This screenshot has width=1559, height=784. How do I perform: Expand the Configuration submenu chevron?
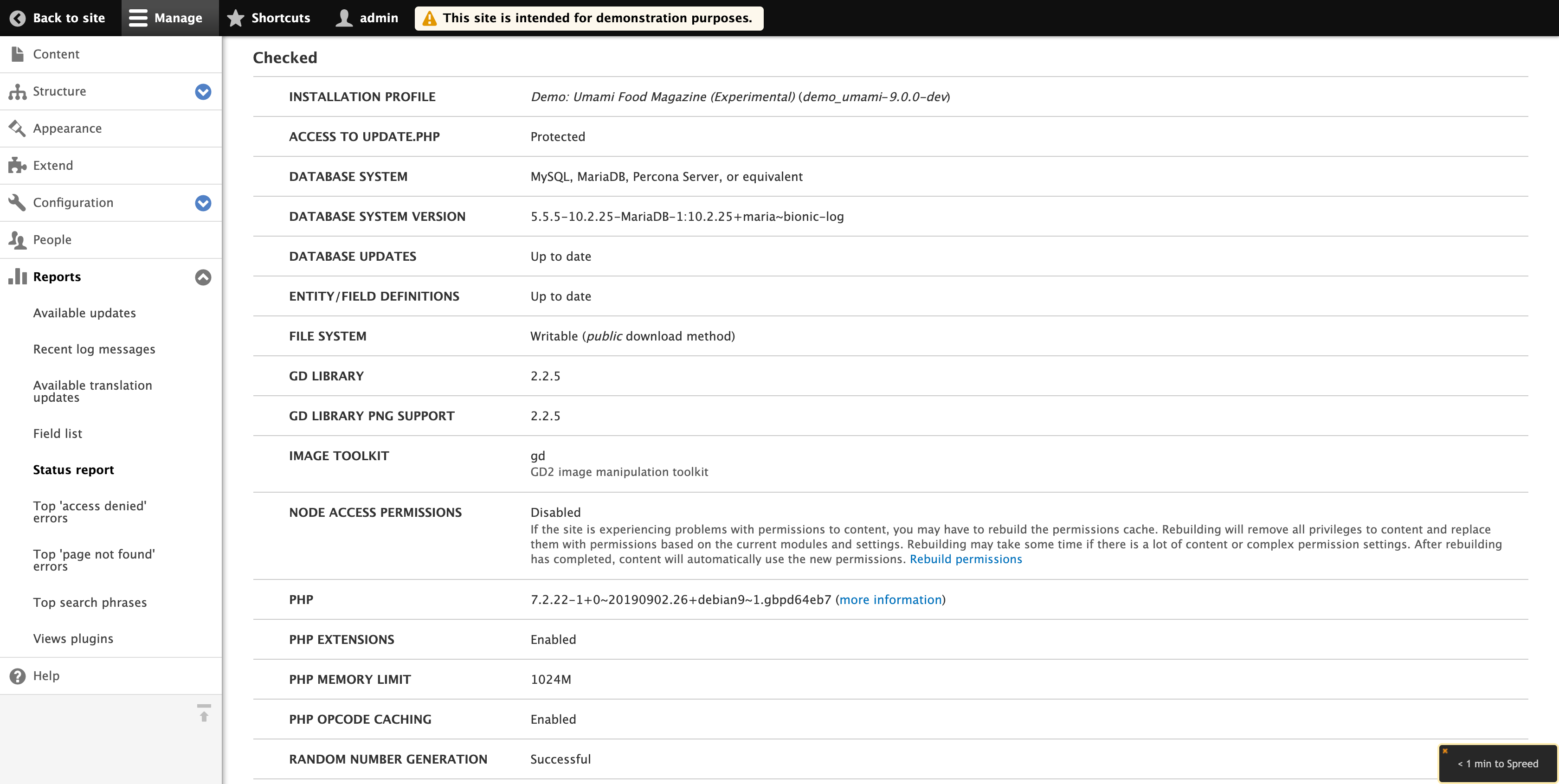203,203
